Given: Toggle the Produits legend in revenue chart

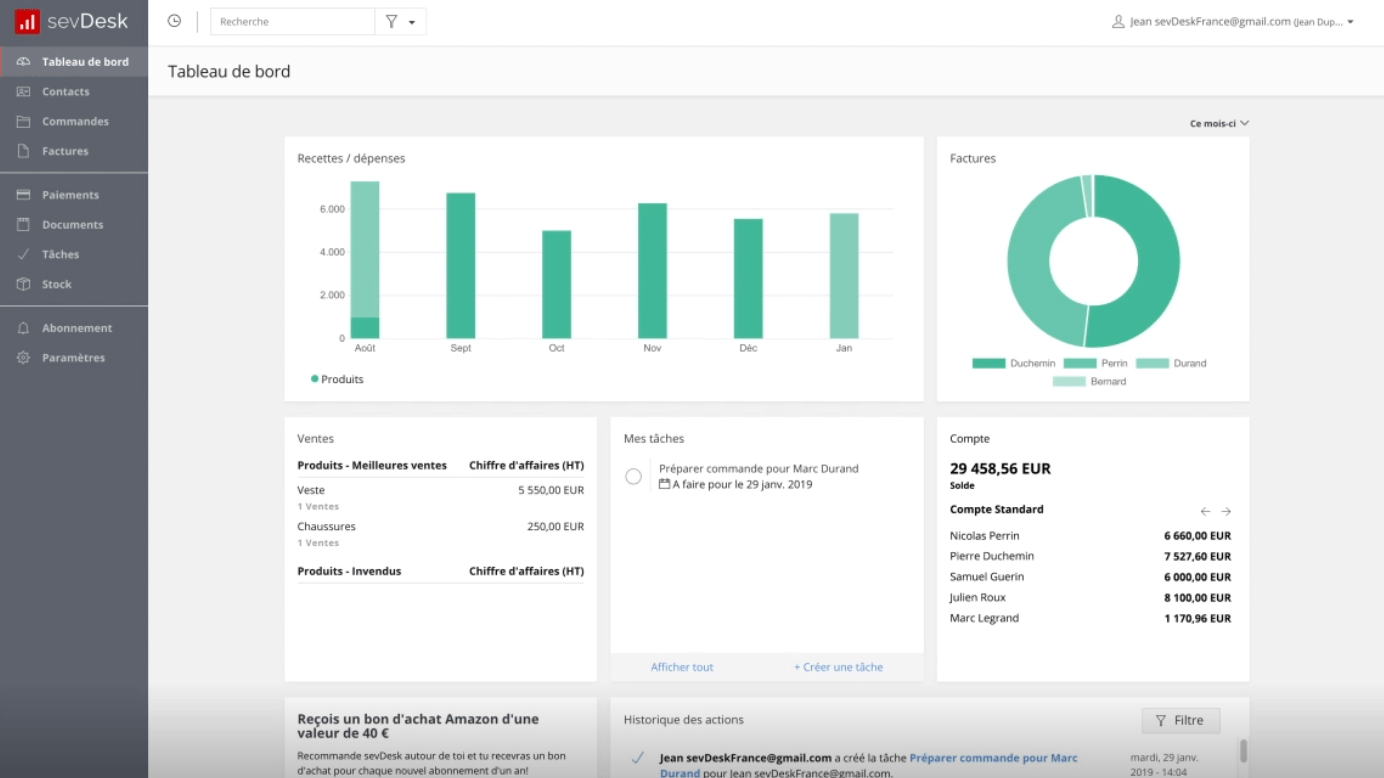Looking at the screenshot, I should pos(337,380).
